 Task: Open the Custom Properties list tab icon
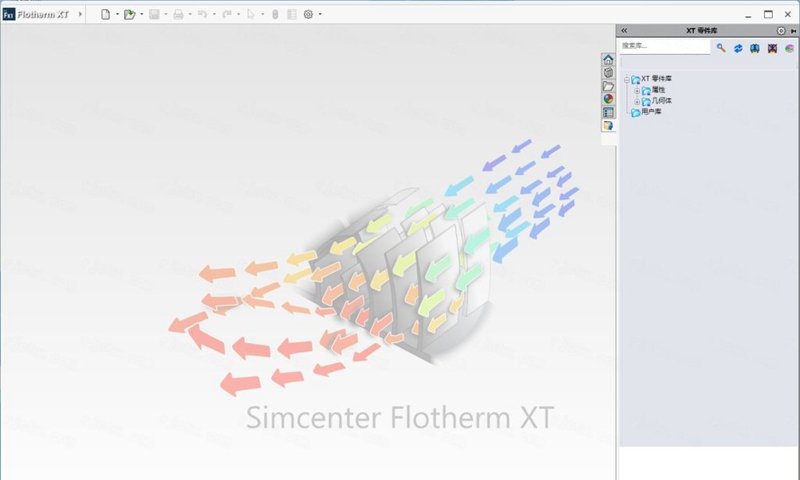(608, 112)
